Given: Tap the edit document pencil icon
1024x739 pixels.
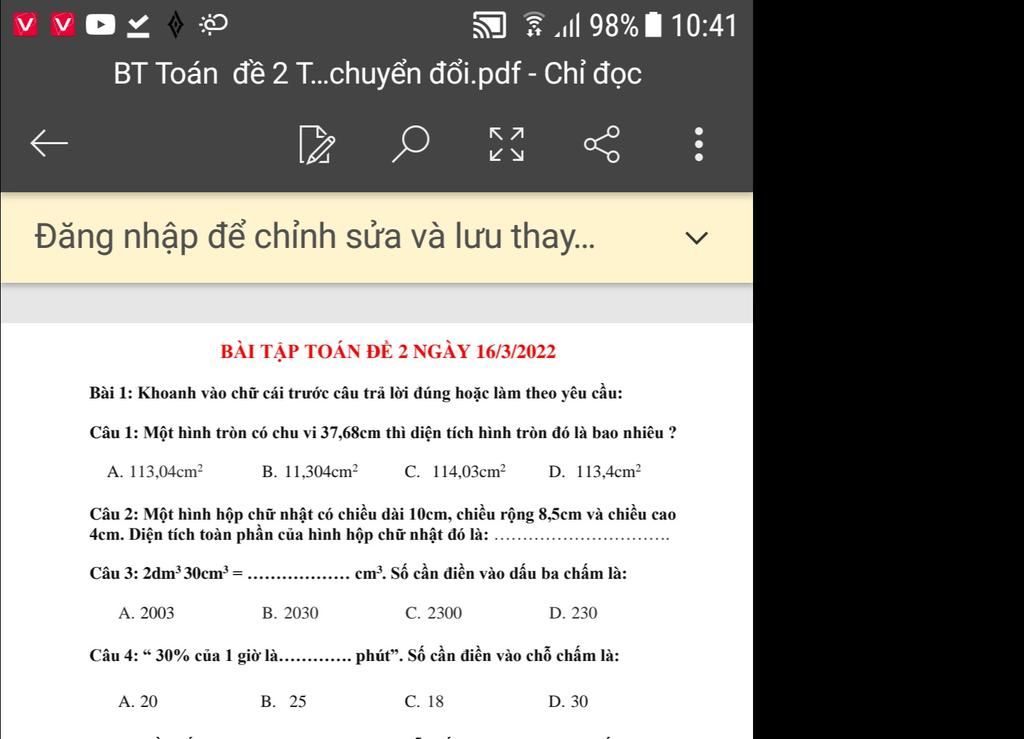Looking at the screenshot, I should click(317, 144).
